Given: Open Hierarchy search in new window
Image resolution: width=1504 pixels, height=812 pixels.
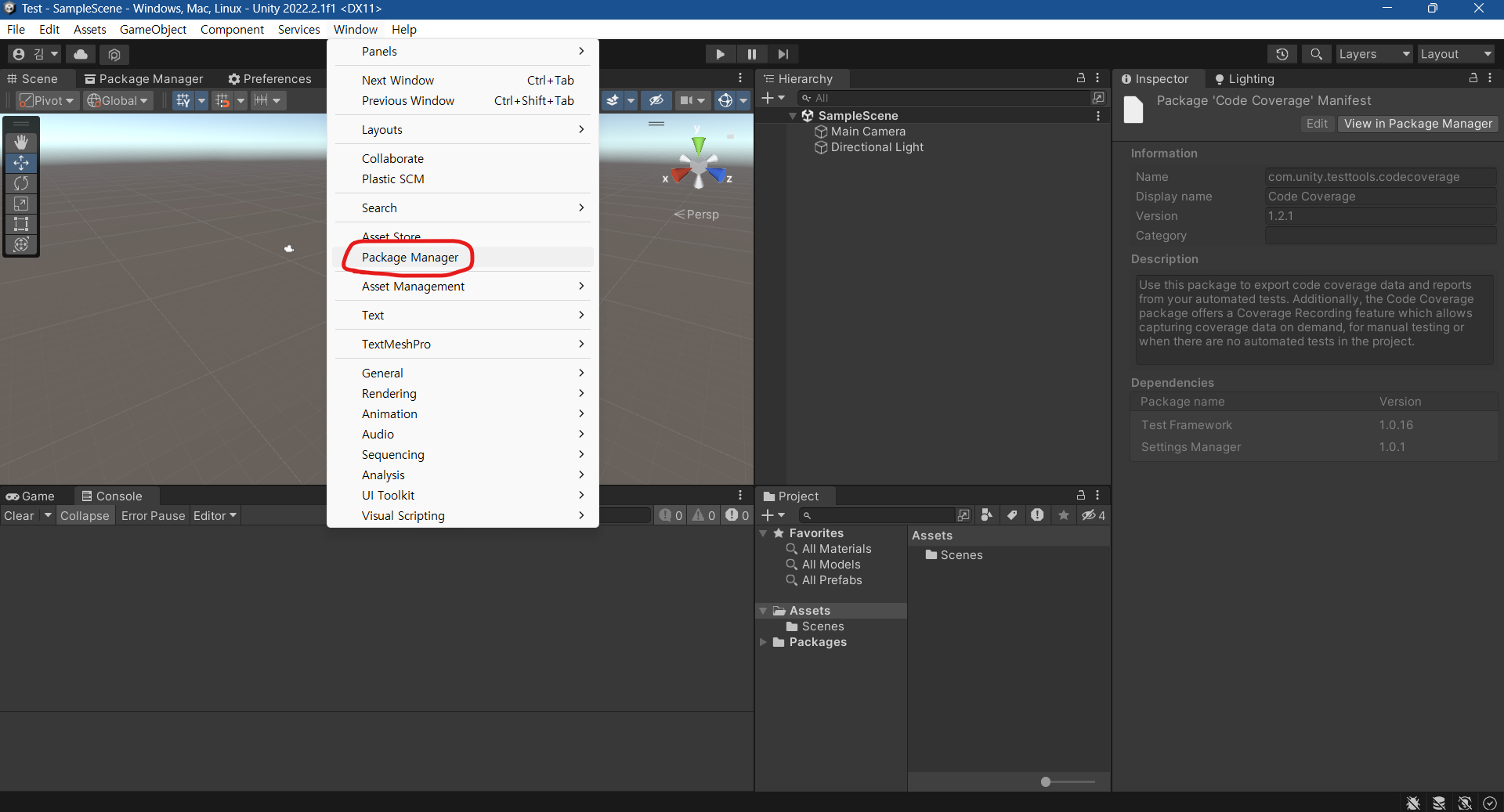Looking at the screenshot, I should pyautogui.click(x=1098, y=98).
